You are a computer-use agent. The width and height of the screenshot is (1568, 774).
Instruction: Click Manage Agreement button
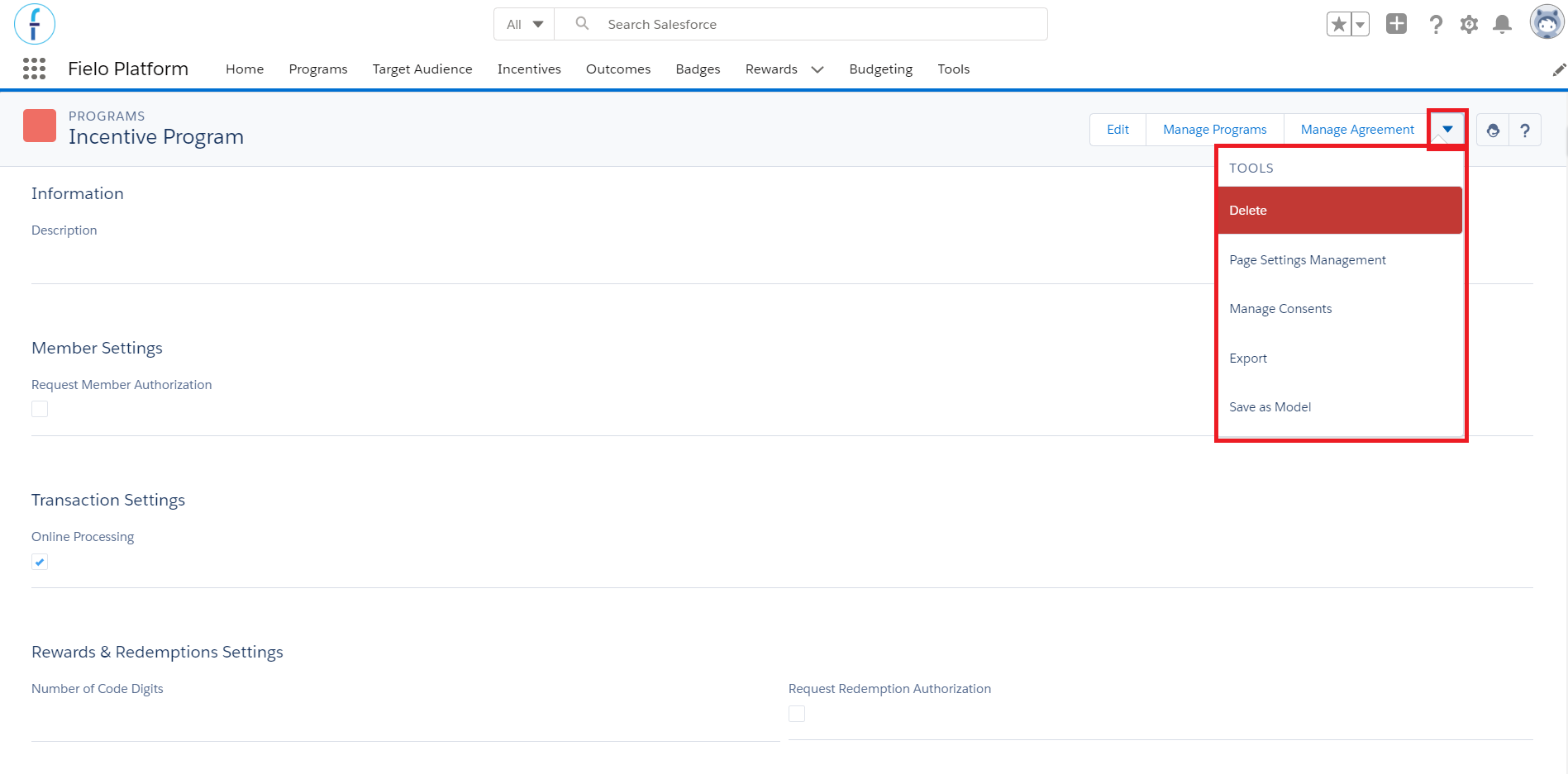pyautogui.click(x=1357, y=130)
